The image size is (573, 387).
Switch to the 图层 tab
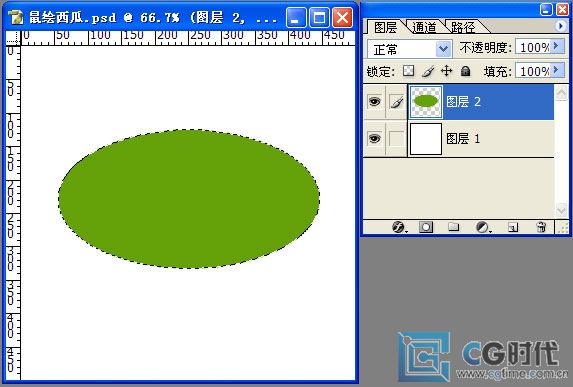(386, 27)
